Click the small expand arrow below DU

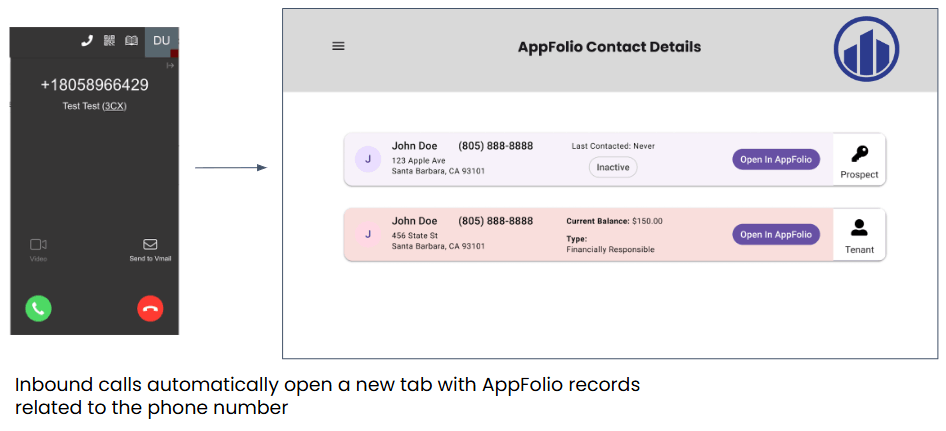pos(170,65)
